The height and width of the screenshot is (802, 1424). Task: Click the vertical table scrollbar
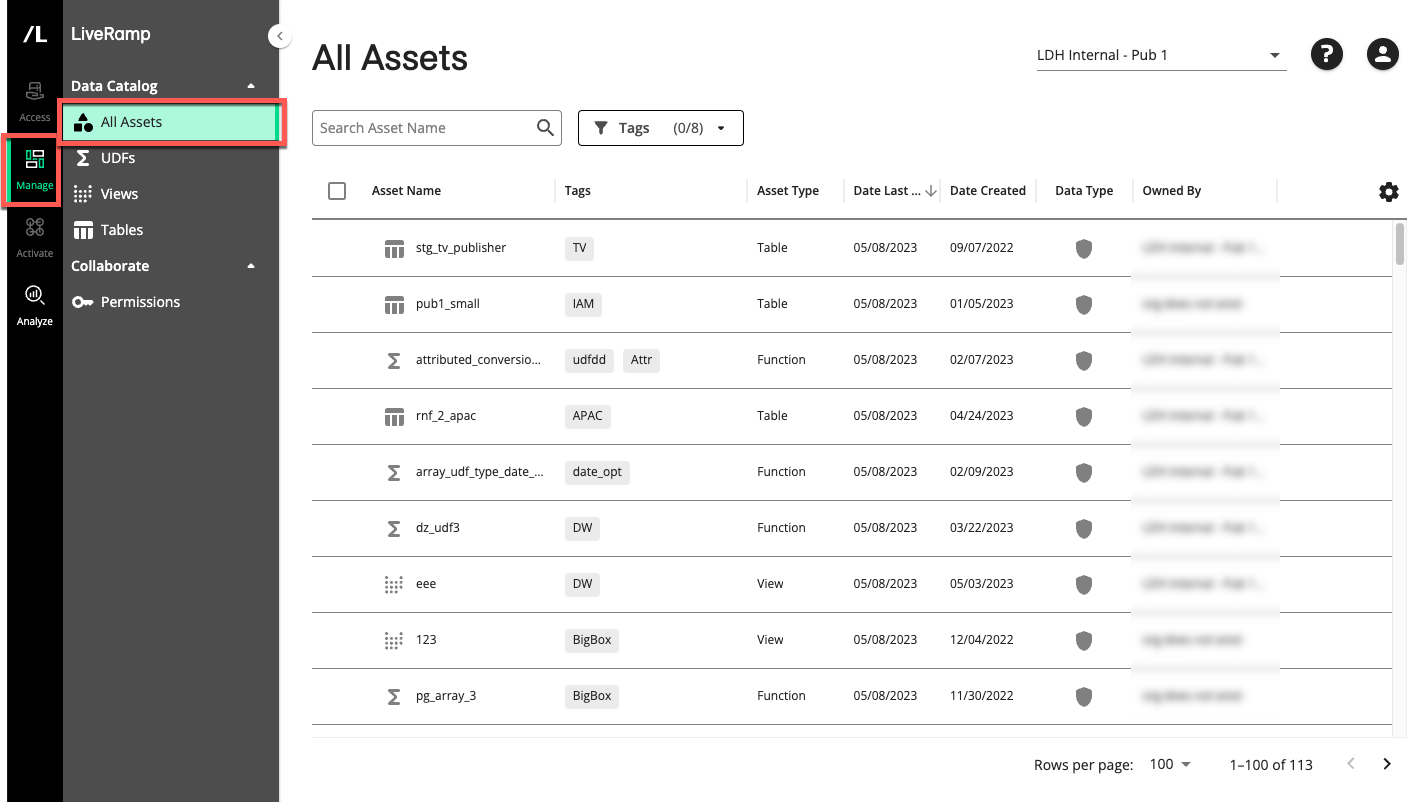tap(1400, 244)
